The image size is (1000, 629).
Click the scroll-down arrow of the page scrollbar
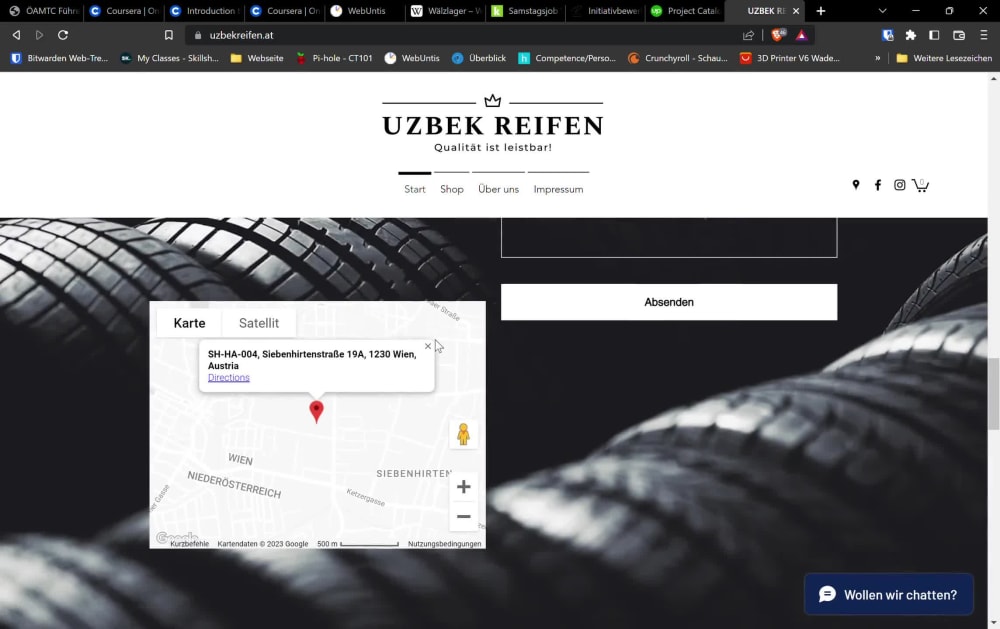pos(994,623)
